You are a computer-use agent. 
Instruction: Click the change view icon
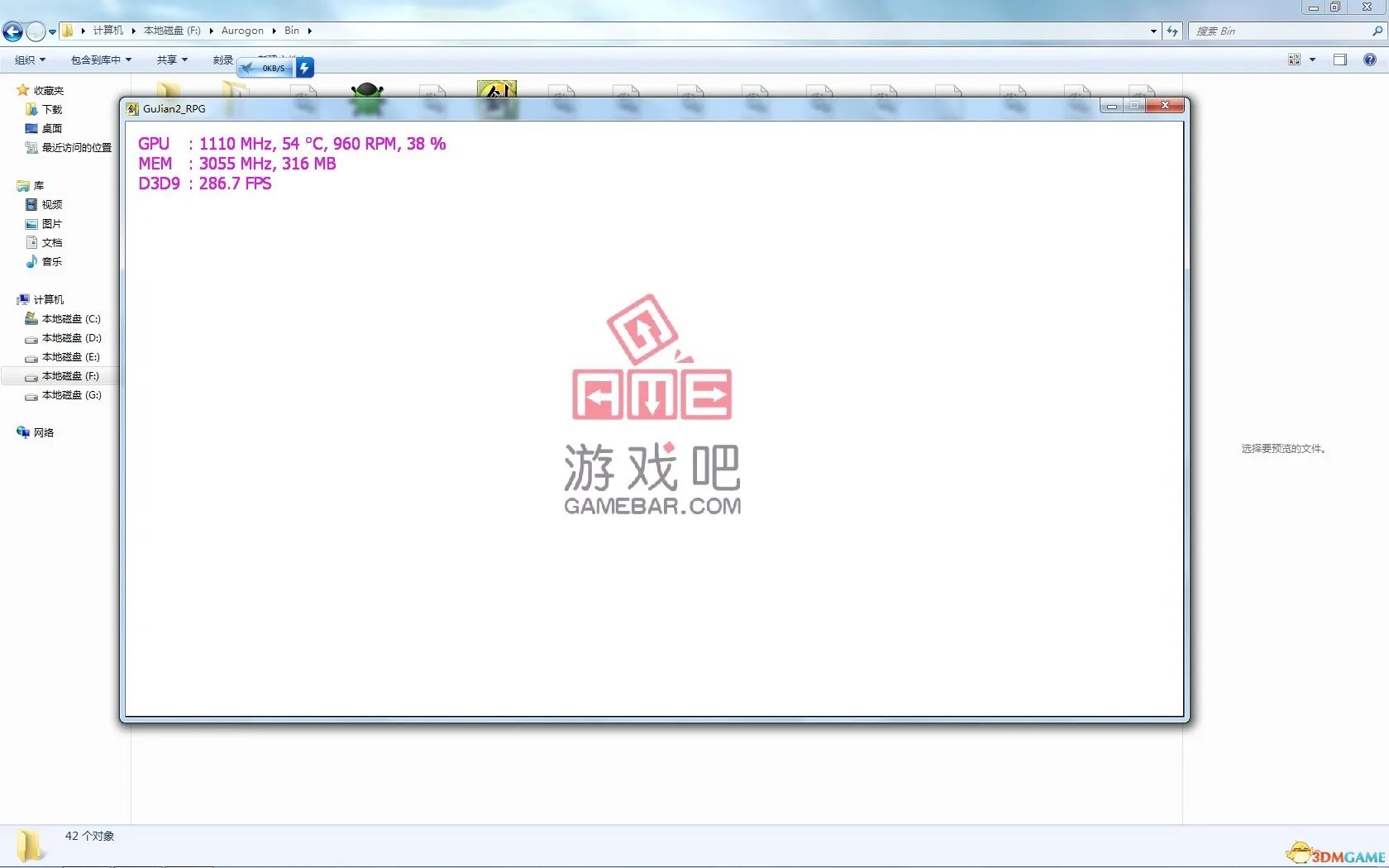click(1295, 60)
